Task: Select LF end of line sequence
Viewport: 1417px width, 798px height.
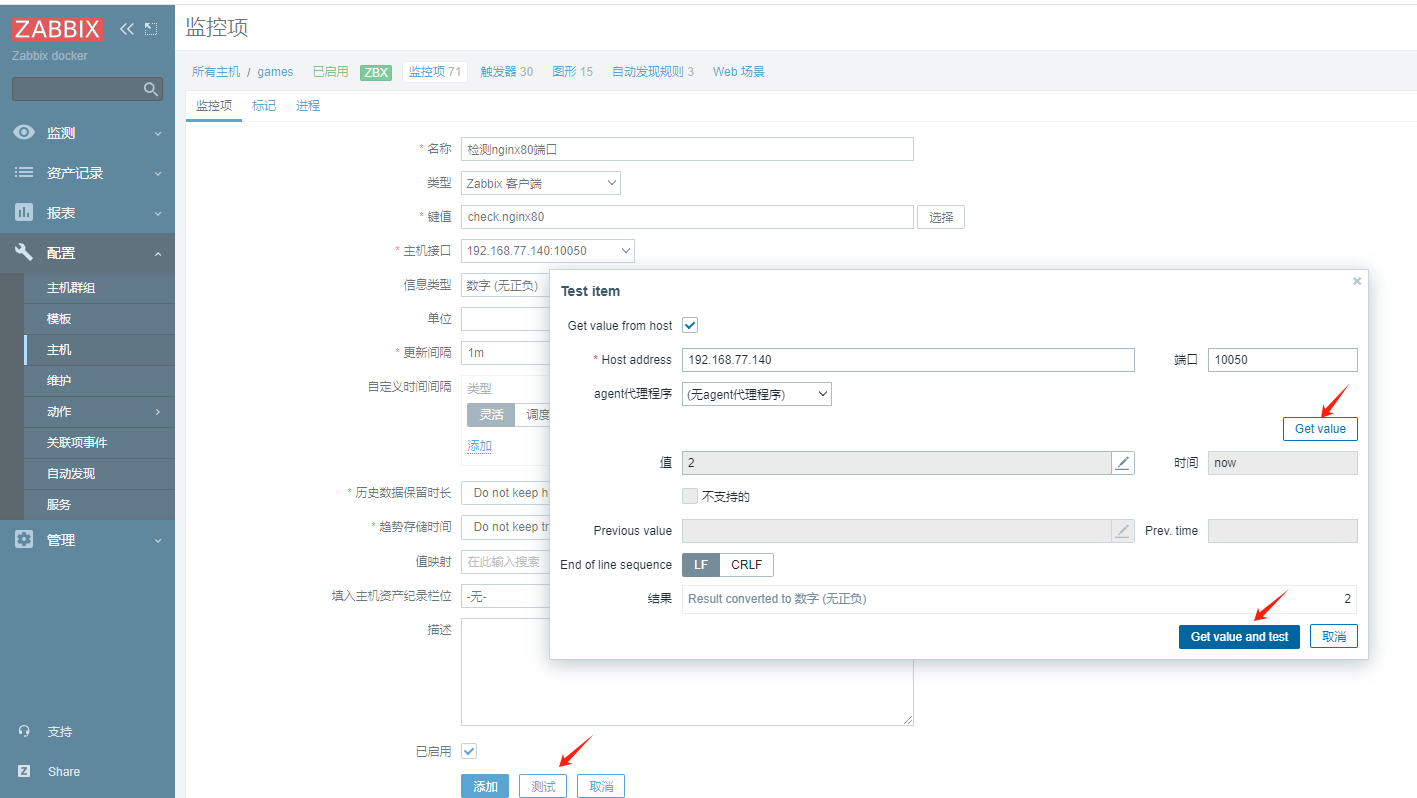Action: click(x=701, y=565)
